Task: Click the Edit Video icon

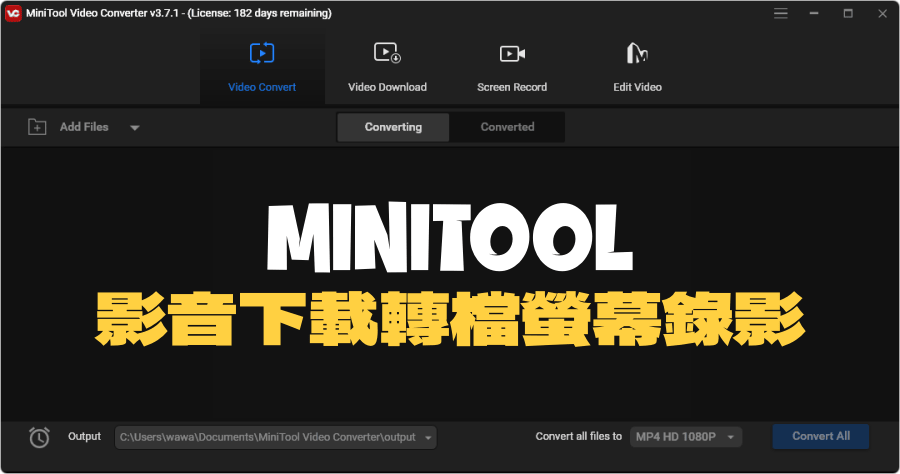Action: [x=637, y=53]
